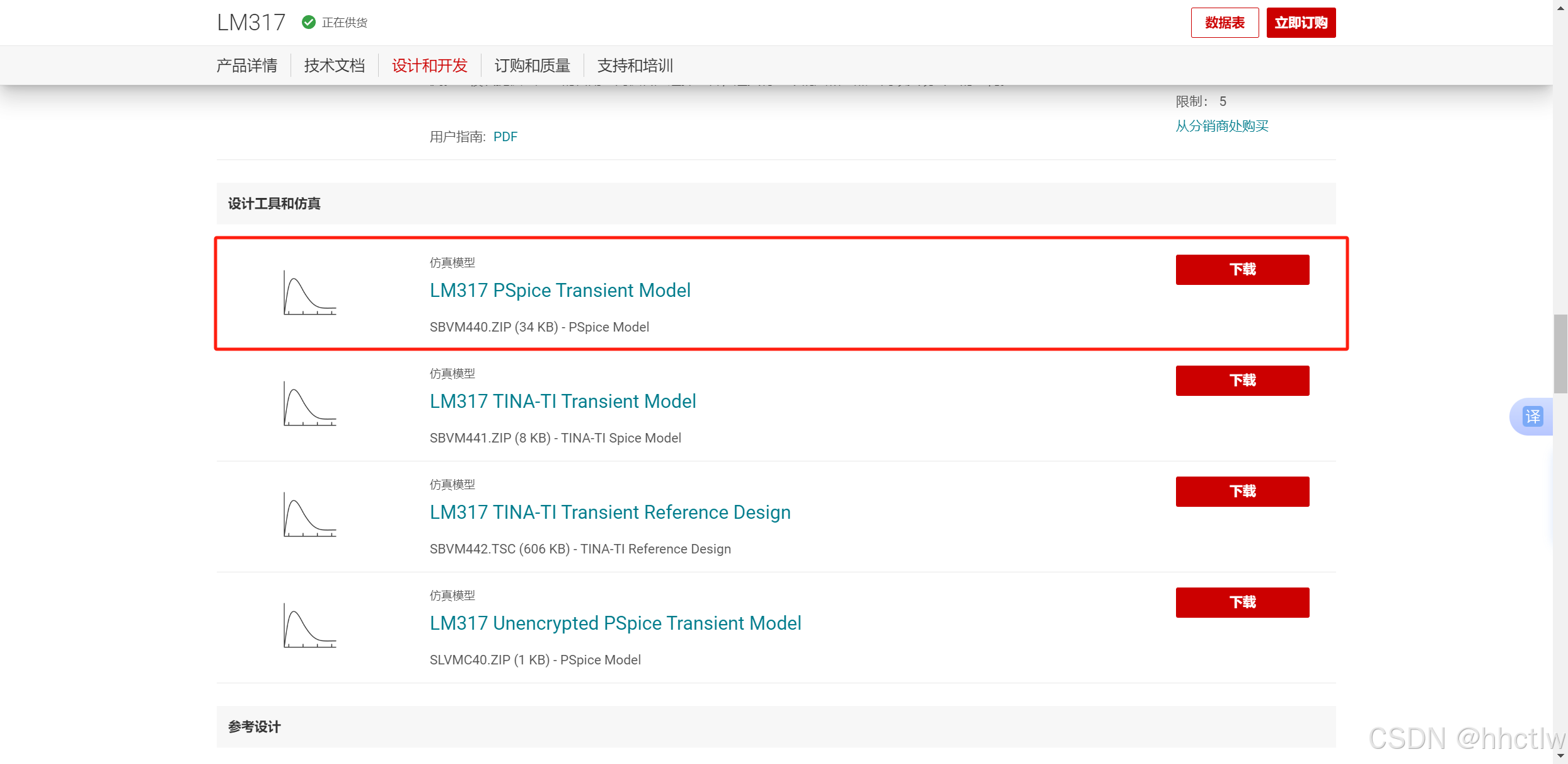Click the SBVM440.ZIP (34 KB) file text
This screenshot has height=764, width=1568.
tap(539, 327)
